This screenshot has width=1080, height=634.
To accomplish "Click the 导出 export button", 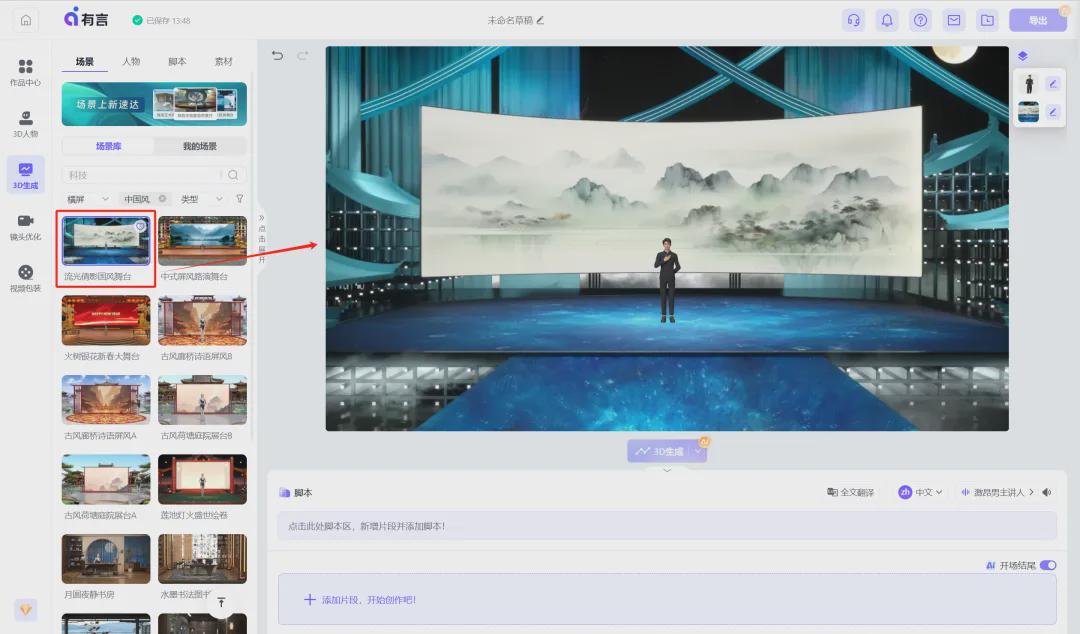I will 1038,19.
